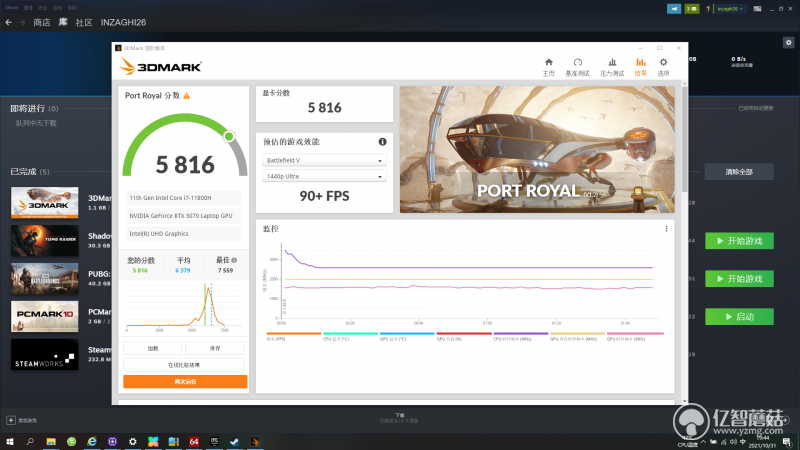Open the Steam Community menu (社区)
Screen dimensions: 800x450
pos(84,22)
